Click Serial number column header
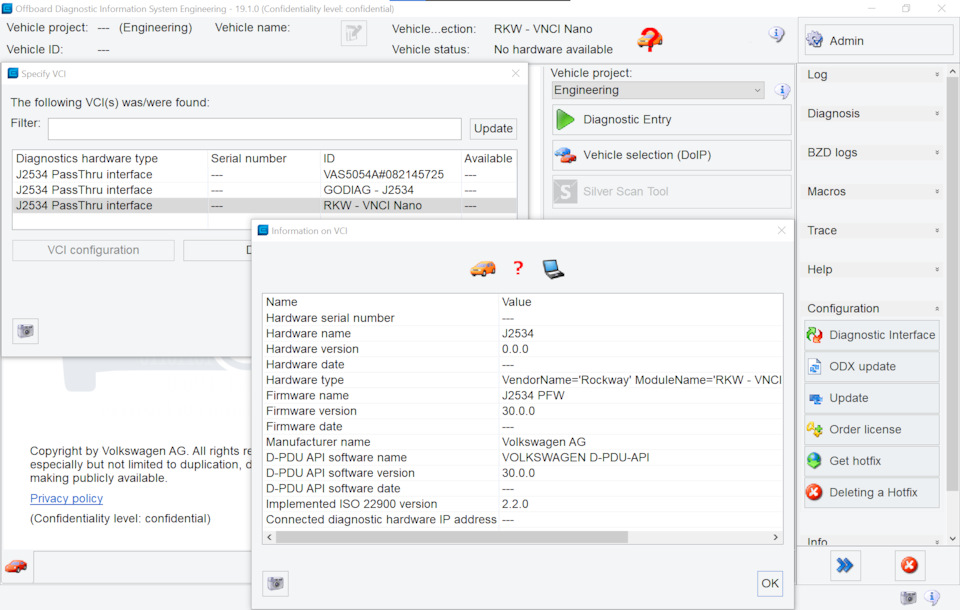 tap(263, 158)
